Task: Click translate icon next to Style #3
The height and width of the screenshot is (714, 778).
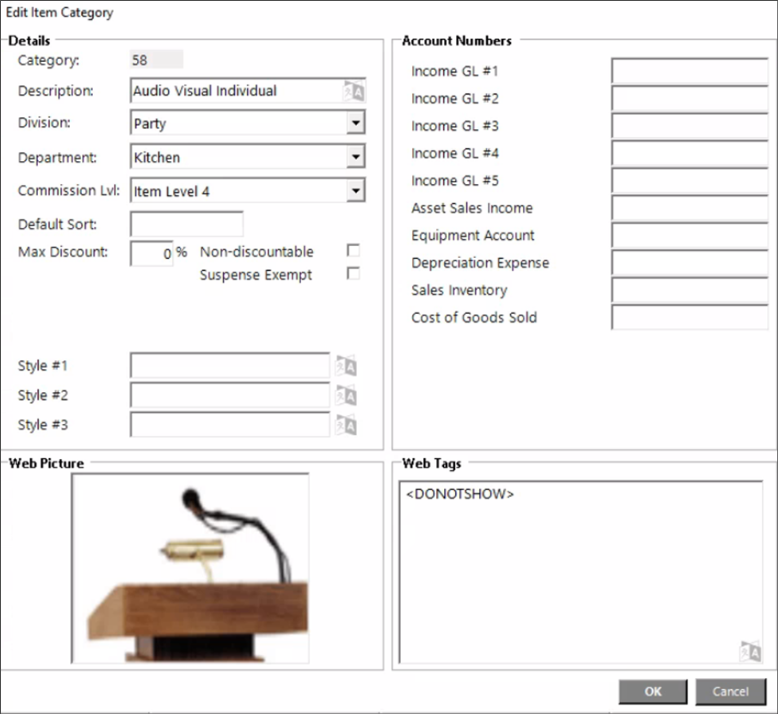Action: [347, 425]
